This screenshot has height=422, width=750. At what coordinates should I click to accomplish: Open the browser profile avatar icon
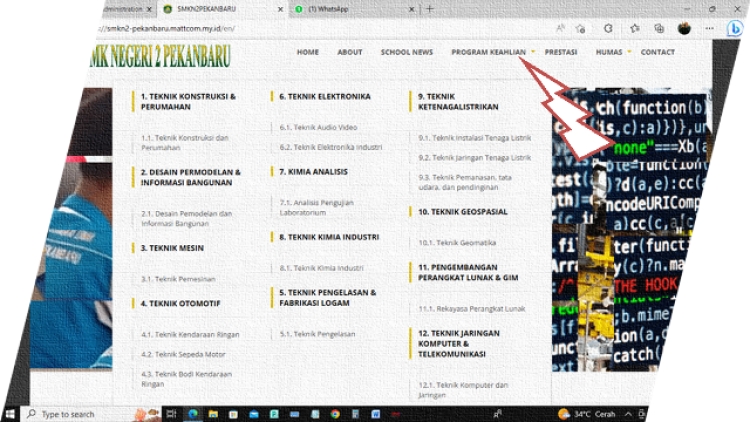coord(684,28)
